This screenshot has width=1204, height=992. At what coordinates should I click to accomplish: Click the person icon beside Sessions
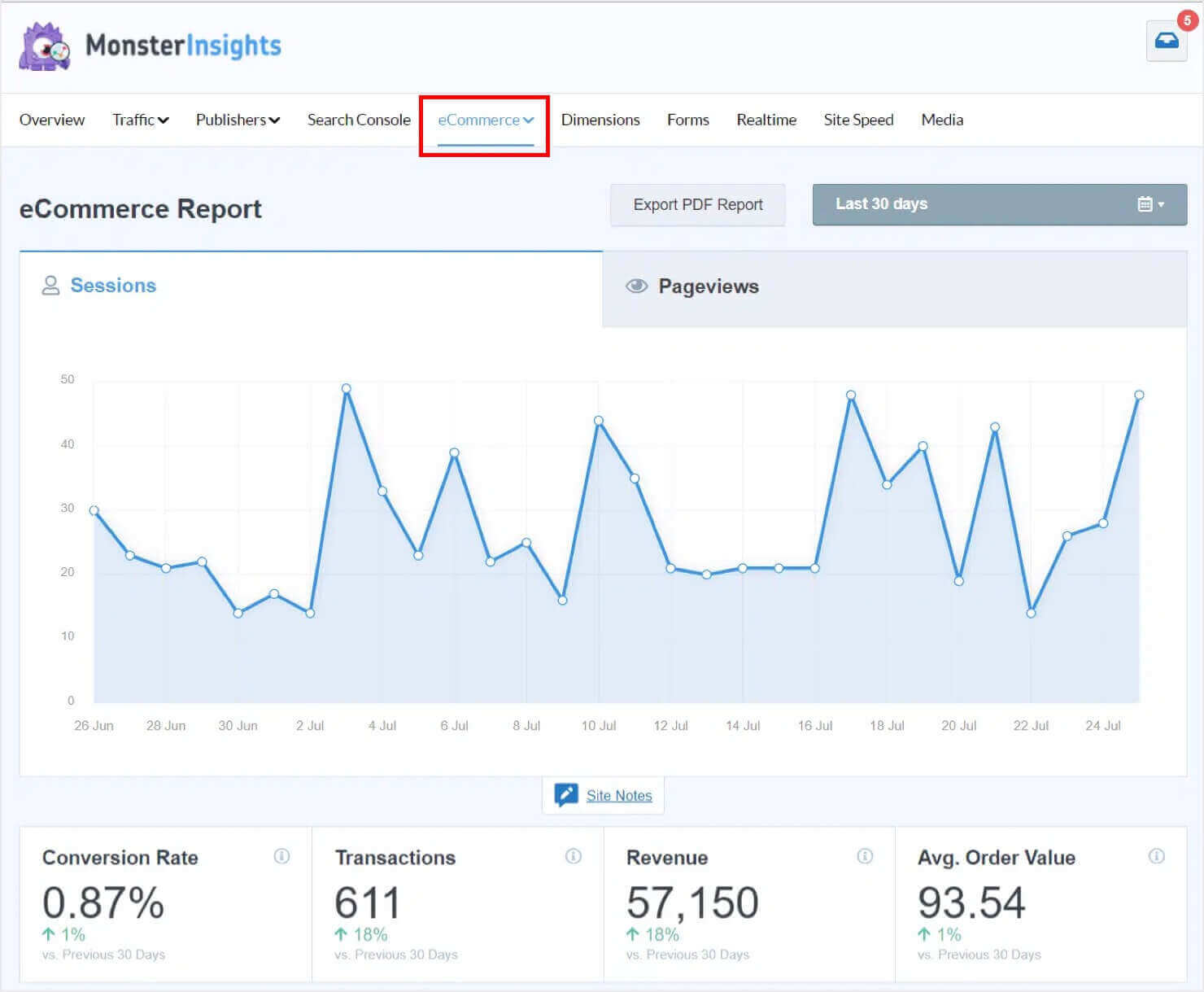pos(51,286)
